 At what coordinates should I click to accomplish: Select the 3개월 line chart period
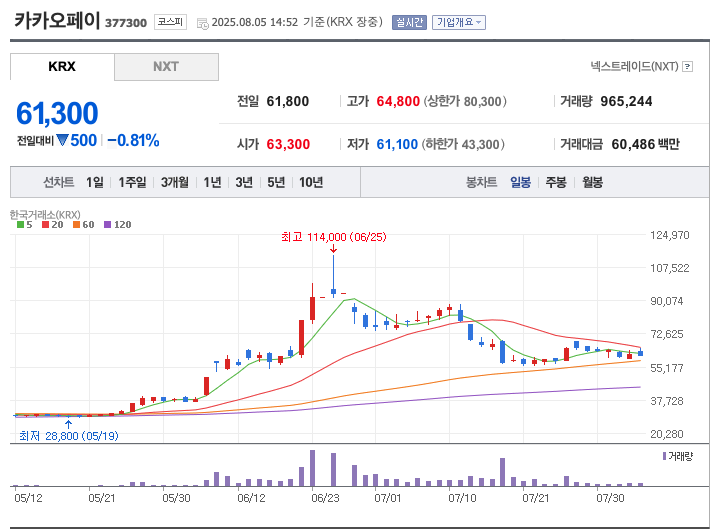(x=175, y=182)
